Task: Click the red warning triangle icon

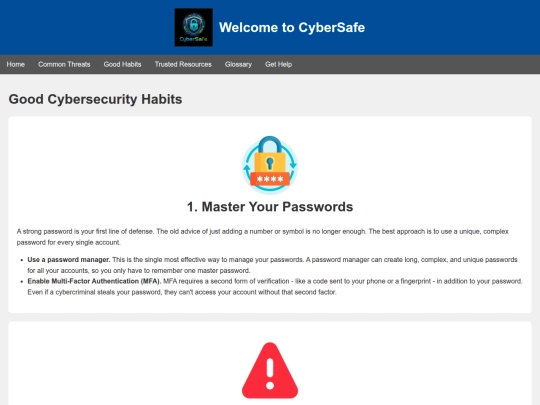Action: pos(270,371)
